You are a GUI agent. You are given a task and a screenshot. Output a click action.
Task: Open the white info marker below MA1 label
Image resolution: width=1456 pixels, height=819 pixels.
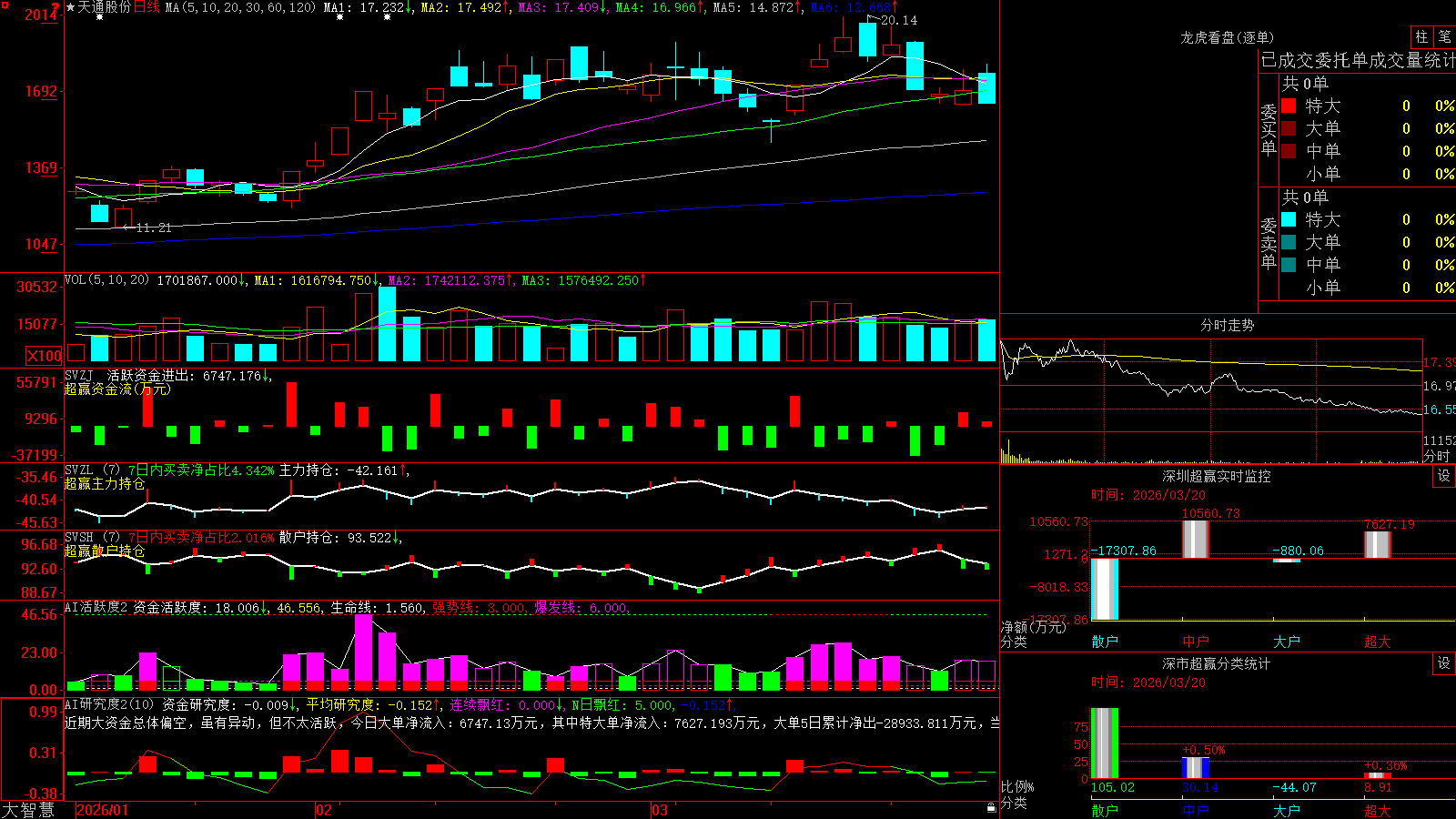point(339,17)
